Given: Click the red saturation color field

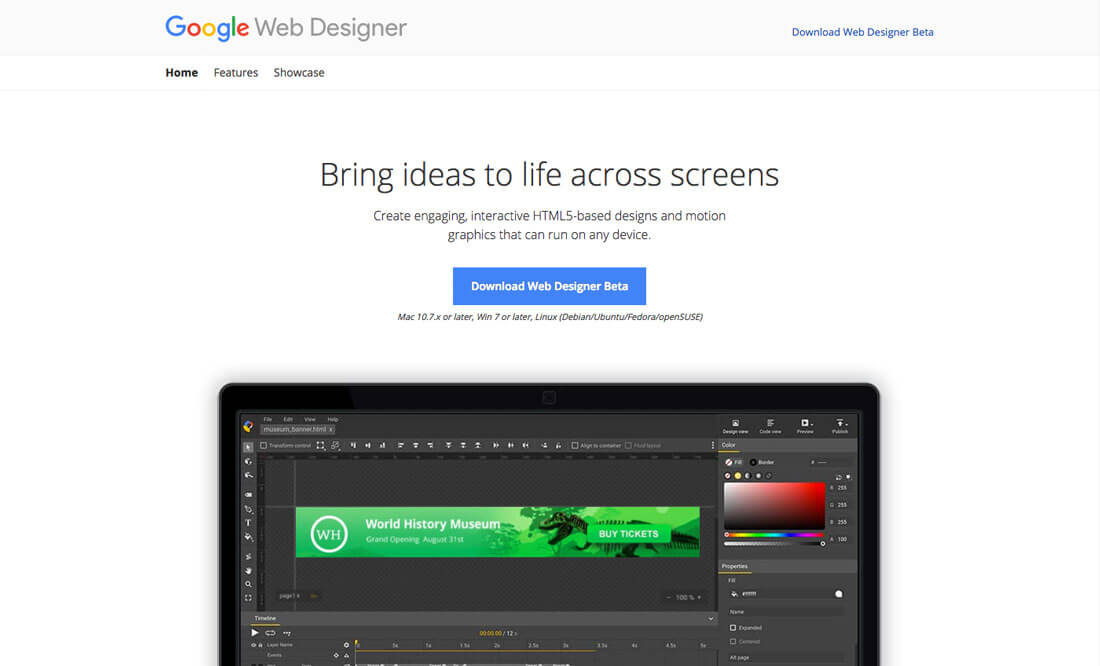Looking at the screenshot, I should click(774, 506).
